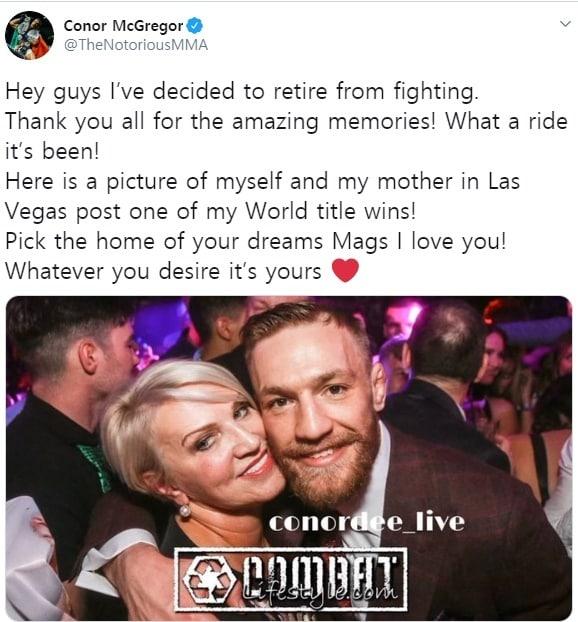Image resolution: width=578 pixels, height=622 pixels.
Task: Click the green tie in photo background
Action: click(x=95, y=467)
